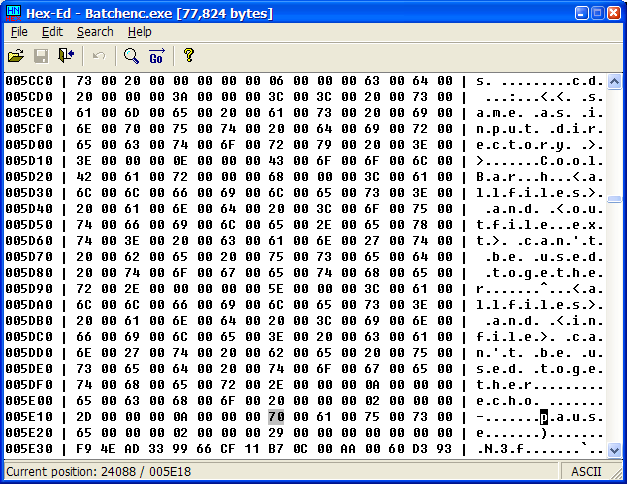Click the yellow Help question mark icon
The height and width of the screenshot is (484, 627).
(189, 55)
